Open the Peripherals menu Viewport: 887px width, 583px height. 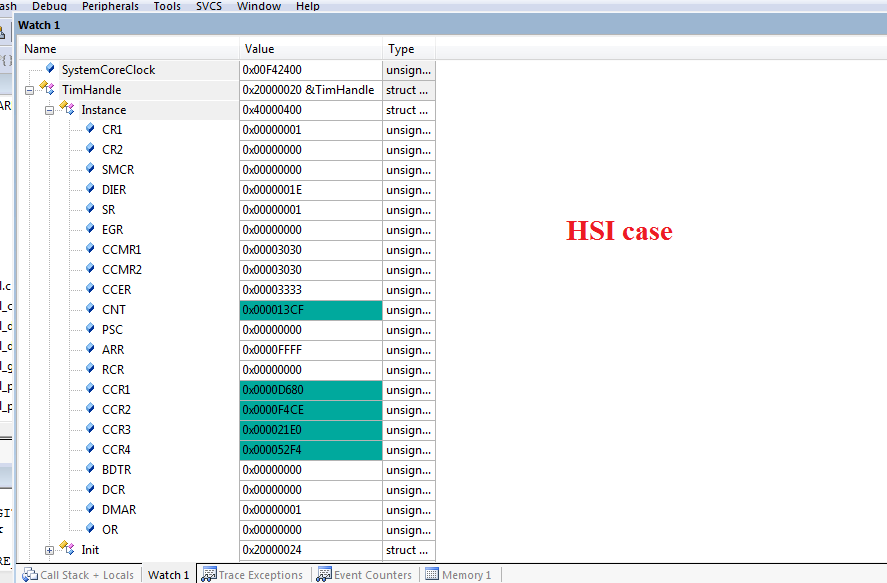click(110, 6)
